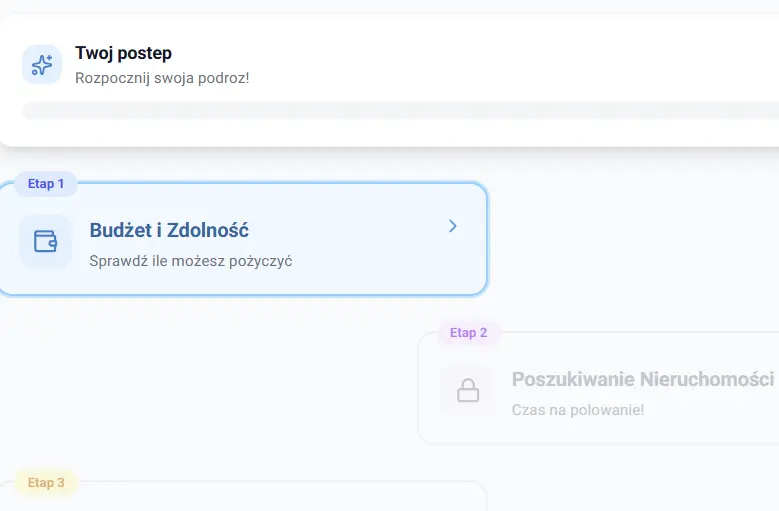
Task: Click the partially visible Etap 3 card
Action: [250, 498]
